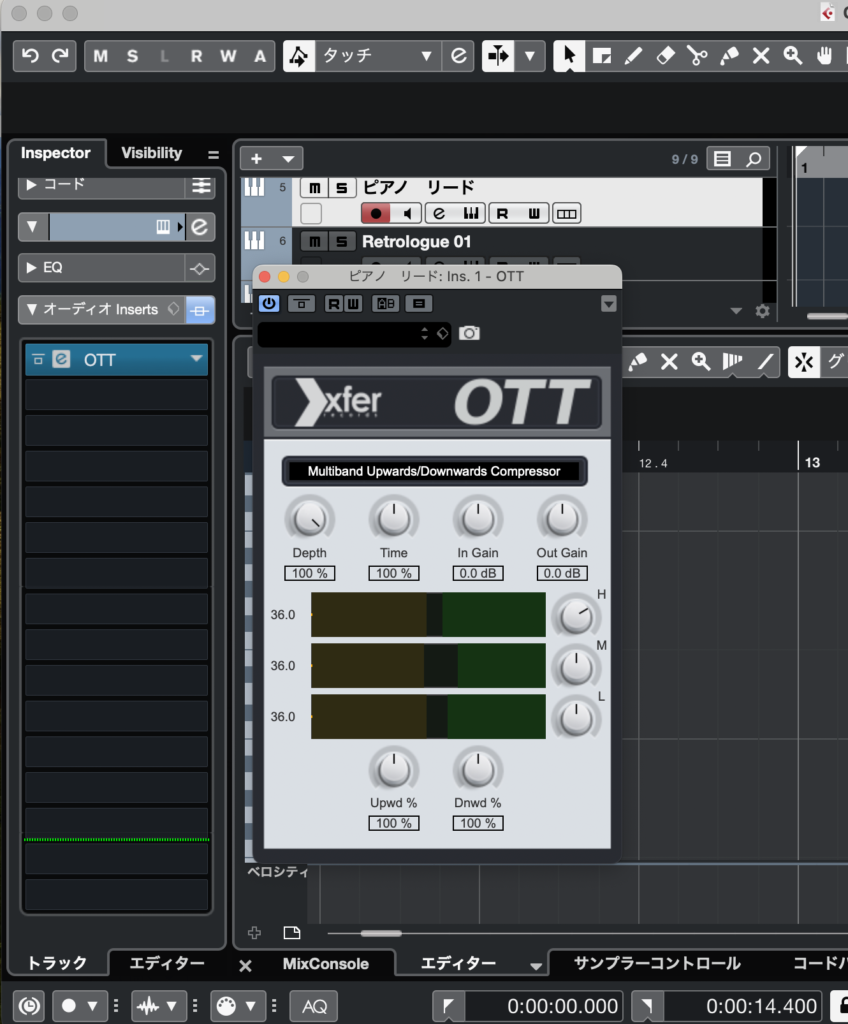Take plugin snapshot with camera icon
The width and height of the screenshot is (848, 1024).
470,333
